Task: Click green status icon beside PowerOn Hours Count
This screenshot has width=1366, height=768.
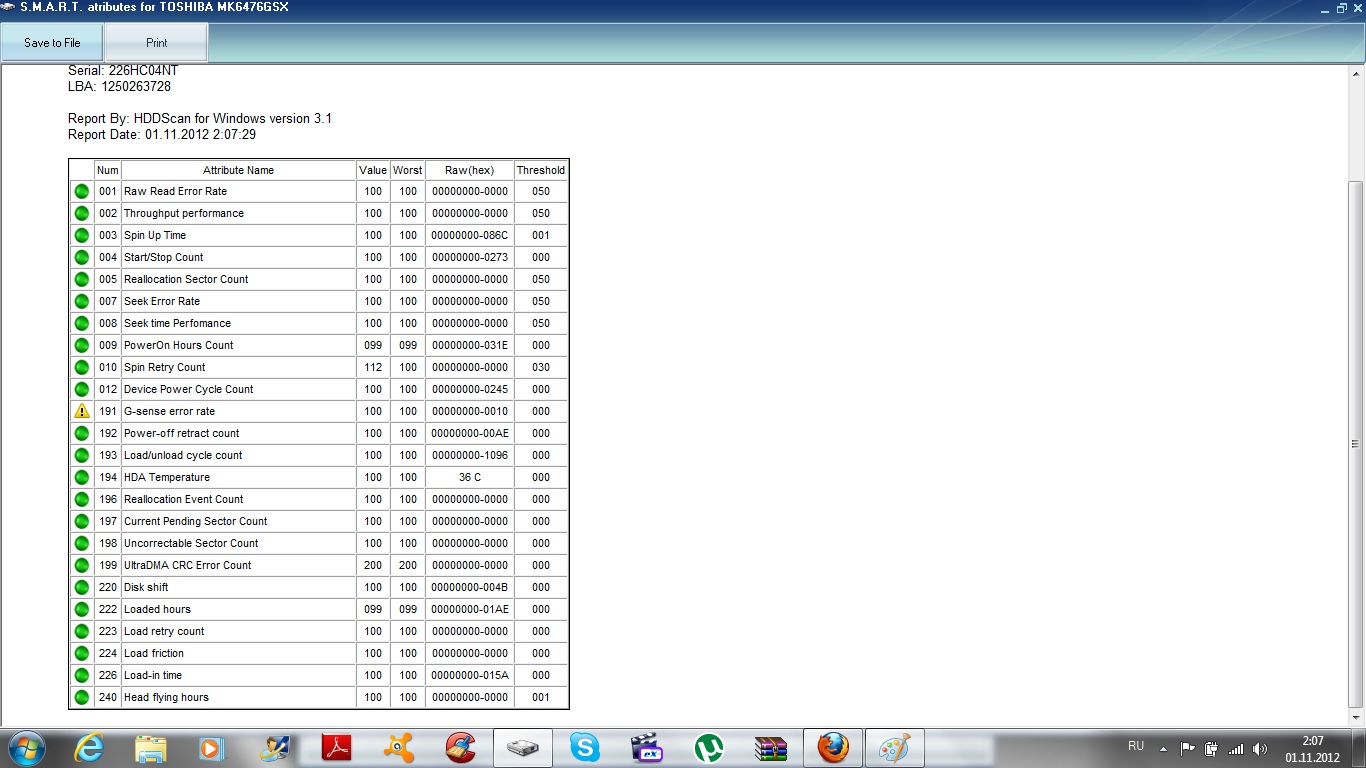Action: 82,345
